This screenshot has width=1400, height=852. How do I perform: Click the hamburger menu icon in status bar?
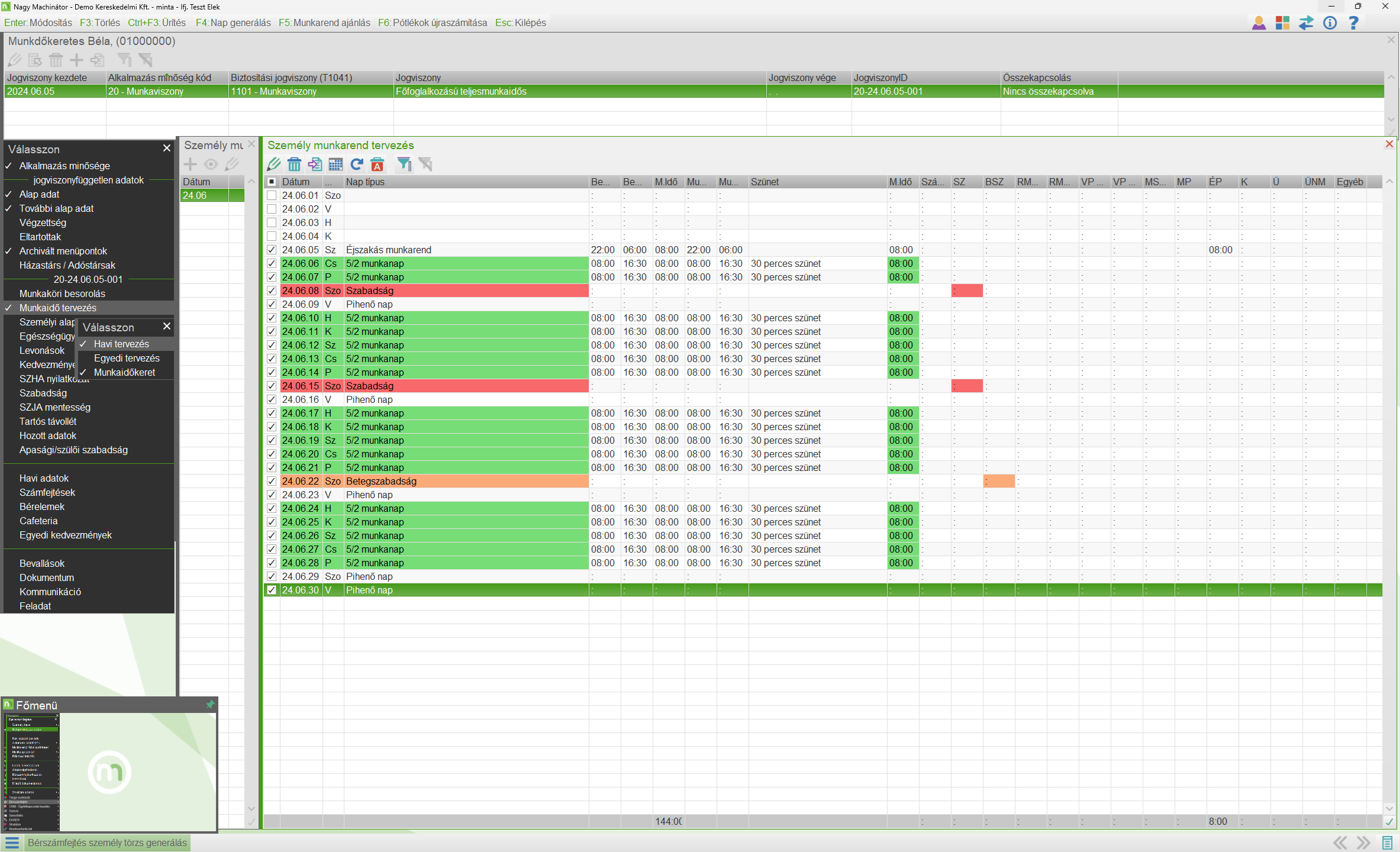click(12, 843)
